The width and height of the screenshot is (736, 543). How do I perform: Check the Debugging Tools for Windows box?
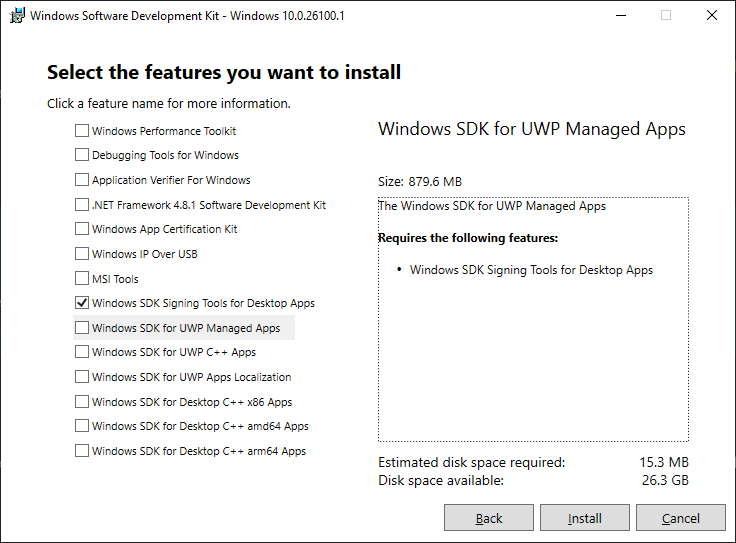pos(82,155)
